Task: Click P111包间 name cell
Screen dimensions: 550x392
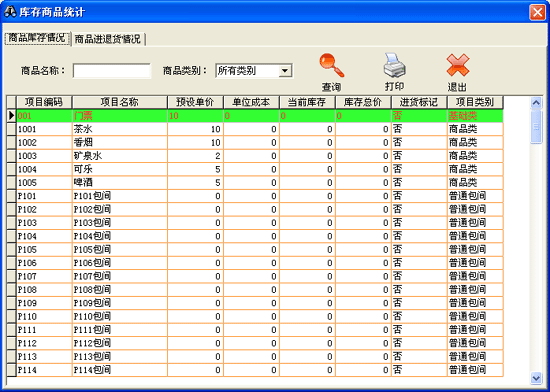Action: click(120, 330)
